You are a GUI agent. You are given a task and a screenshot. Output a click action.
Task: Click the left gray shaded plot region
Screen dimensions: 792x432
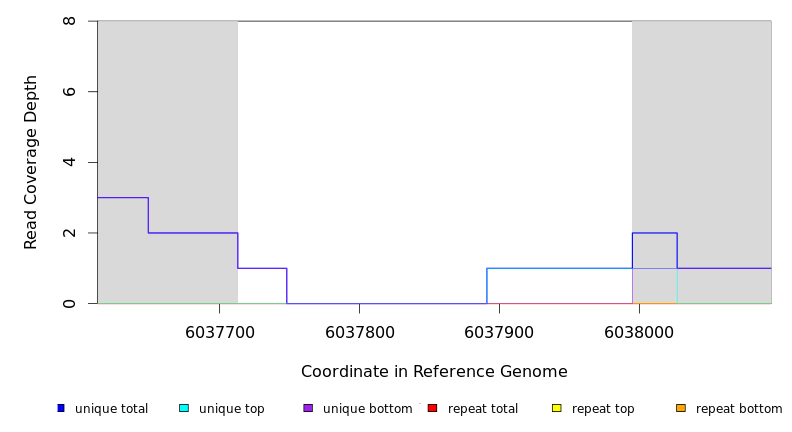[x=167, y=110]
